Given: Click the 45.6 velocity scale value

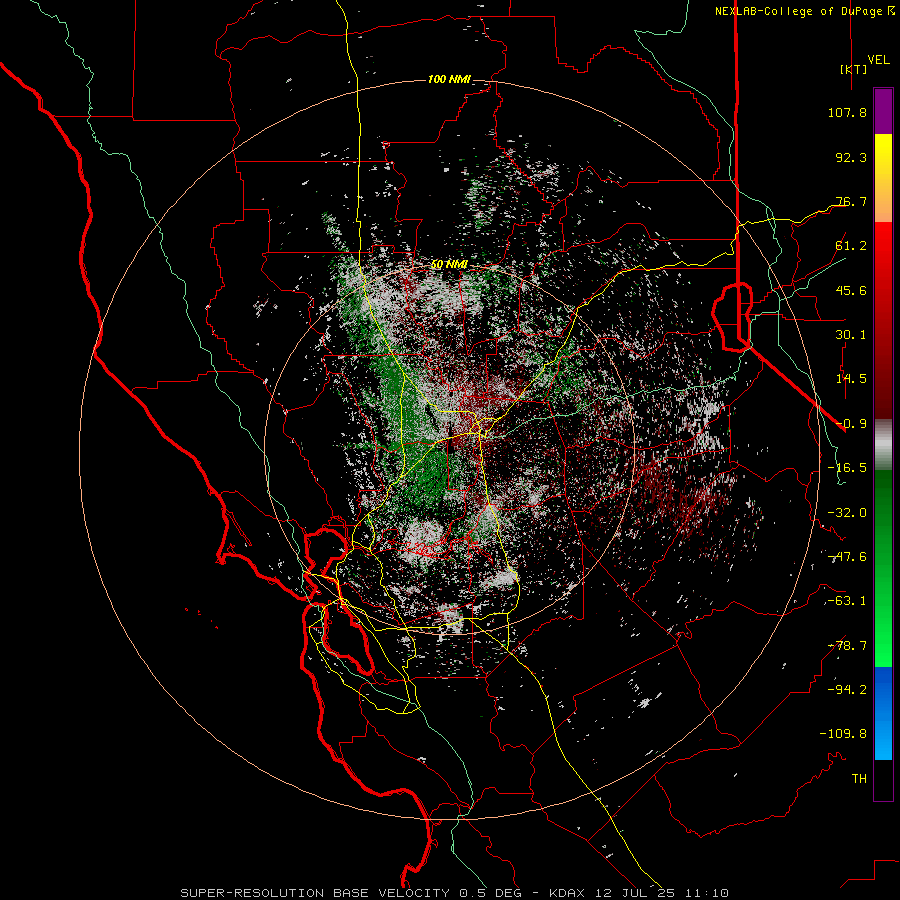Looking at the screenshot, I should (851, 290).
